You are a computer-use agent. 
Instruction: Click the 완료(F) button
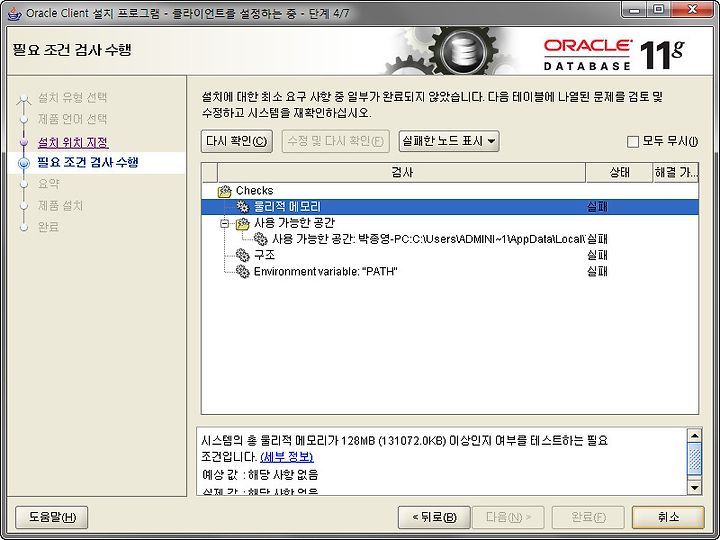point(588,517)
